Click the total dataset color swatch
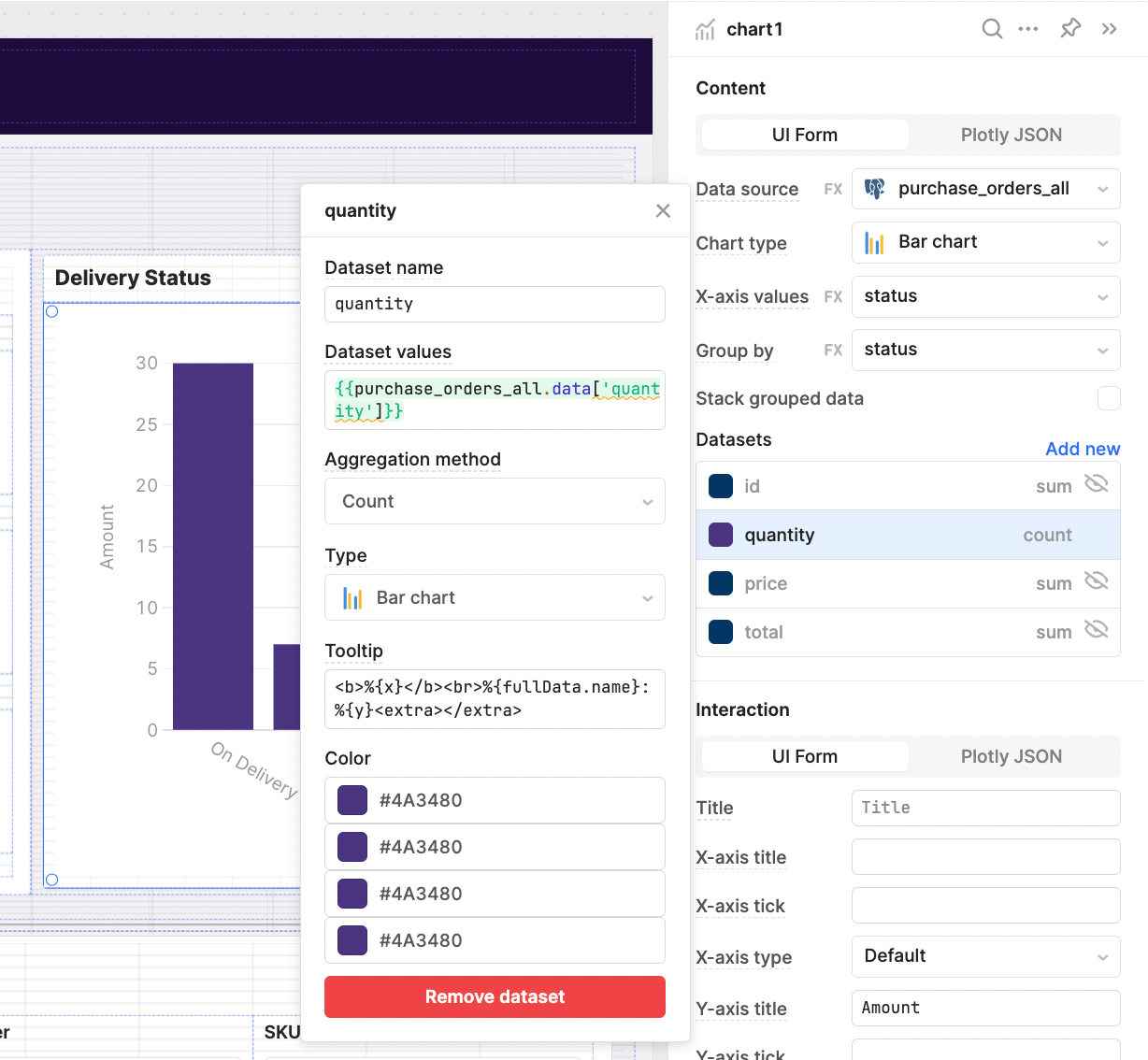 coord(721,632)
